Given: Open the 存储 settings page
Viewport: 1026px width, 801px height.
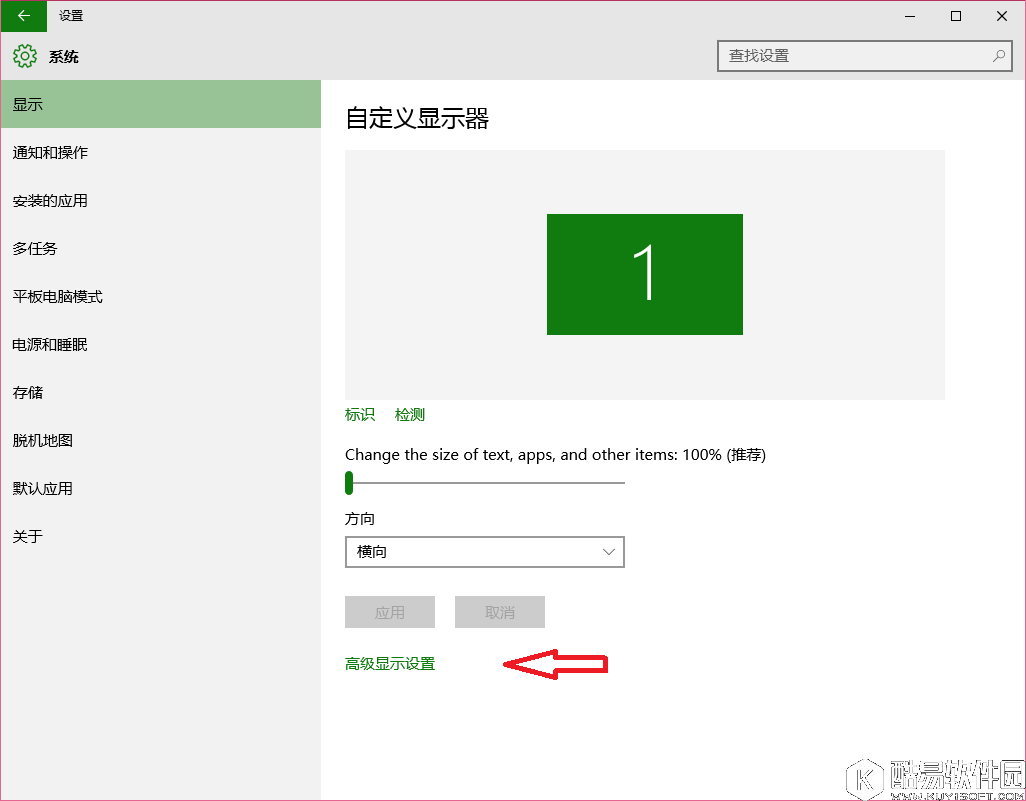Looking at the screenshot, I should click(x=27, y=392).
